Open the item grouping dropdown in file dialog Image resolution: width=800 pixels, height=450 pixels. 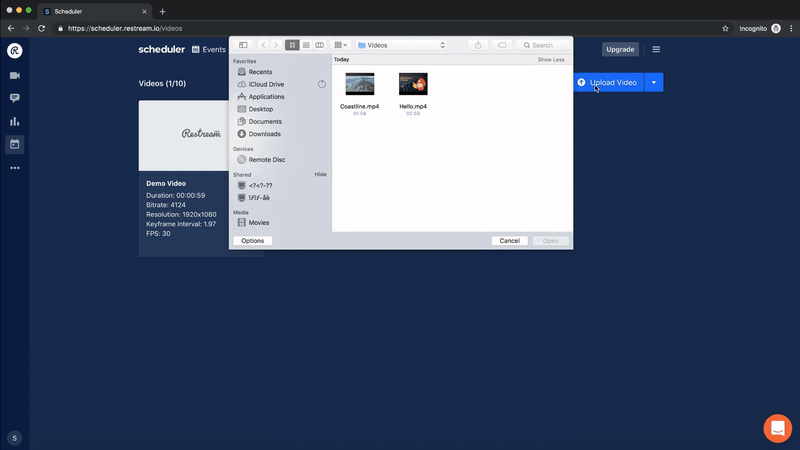click(x=341, y=45)
